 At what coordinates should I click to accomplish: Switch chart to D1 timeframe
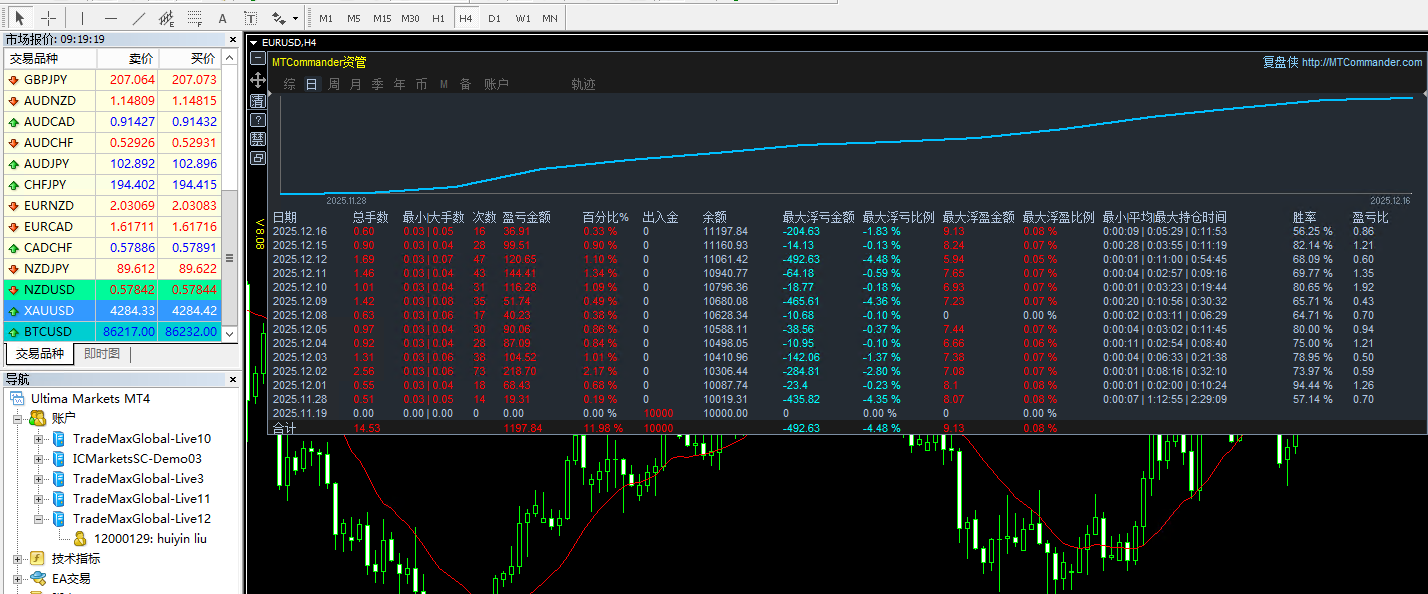(494, 18)
